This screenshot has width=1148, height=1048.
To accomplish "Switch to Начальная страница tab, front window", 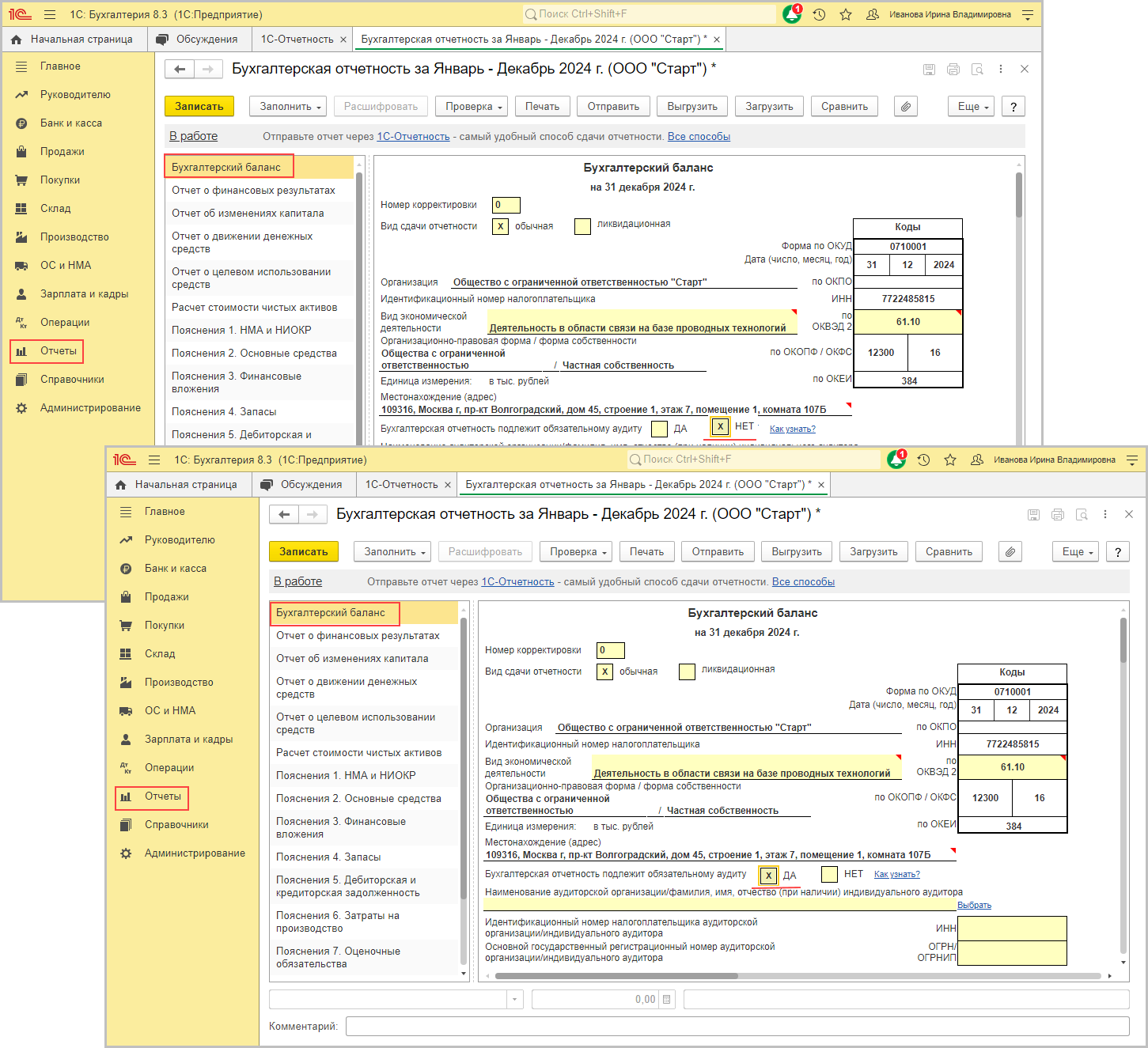I will coord(178,484).
